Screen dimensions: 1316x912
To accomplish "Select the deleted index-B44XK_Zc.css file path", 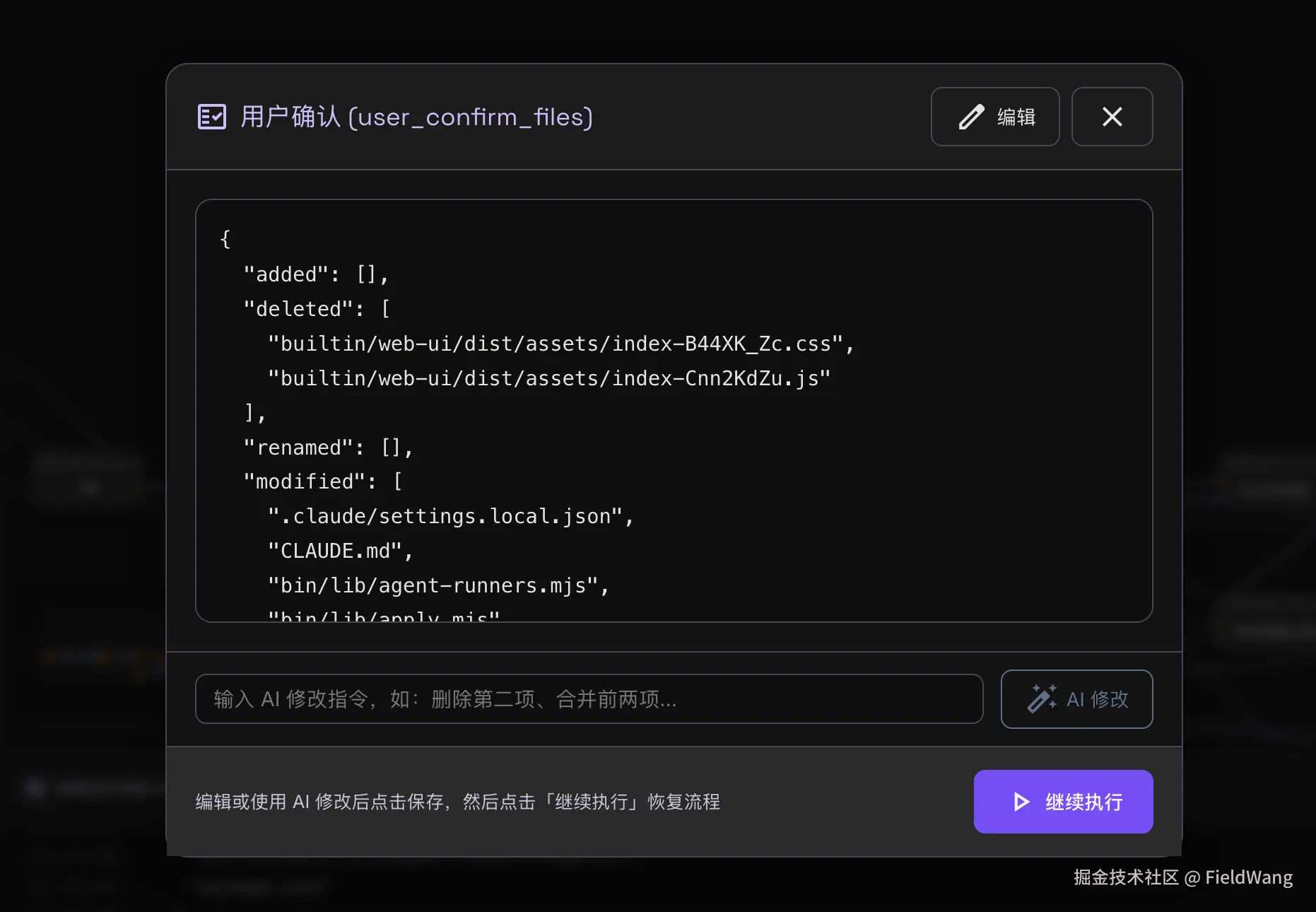I will click(x=560, y=344).
